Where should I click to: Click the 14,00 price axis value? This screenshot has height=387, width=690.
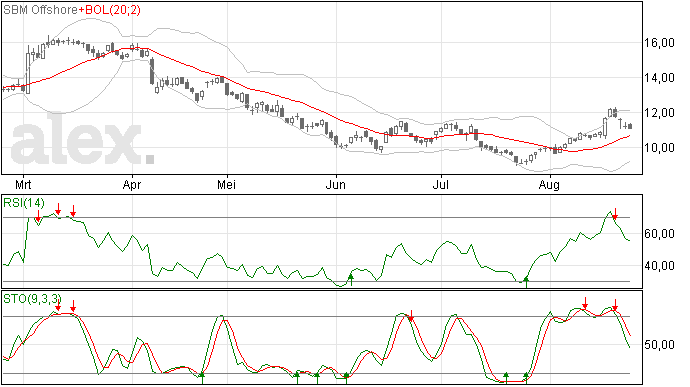click(659, 78)
